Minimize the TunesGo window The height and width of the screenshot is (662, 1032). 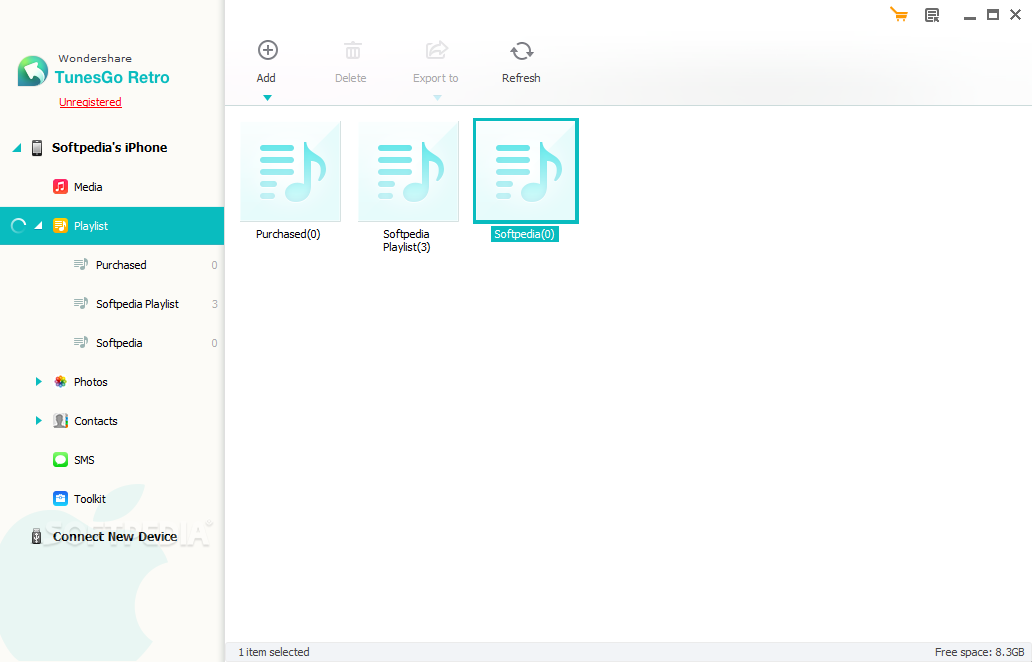(x=969, y=16)
